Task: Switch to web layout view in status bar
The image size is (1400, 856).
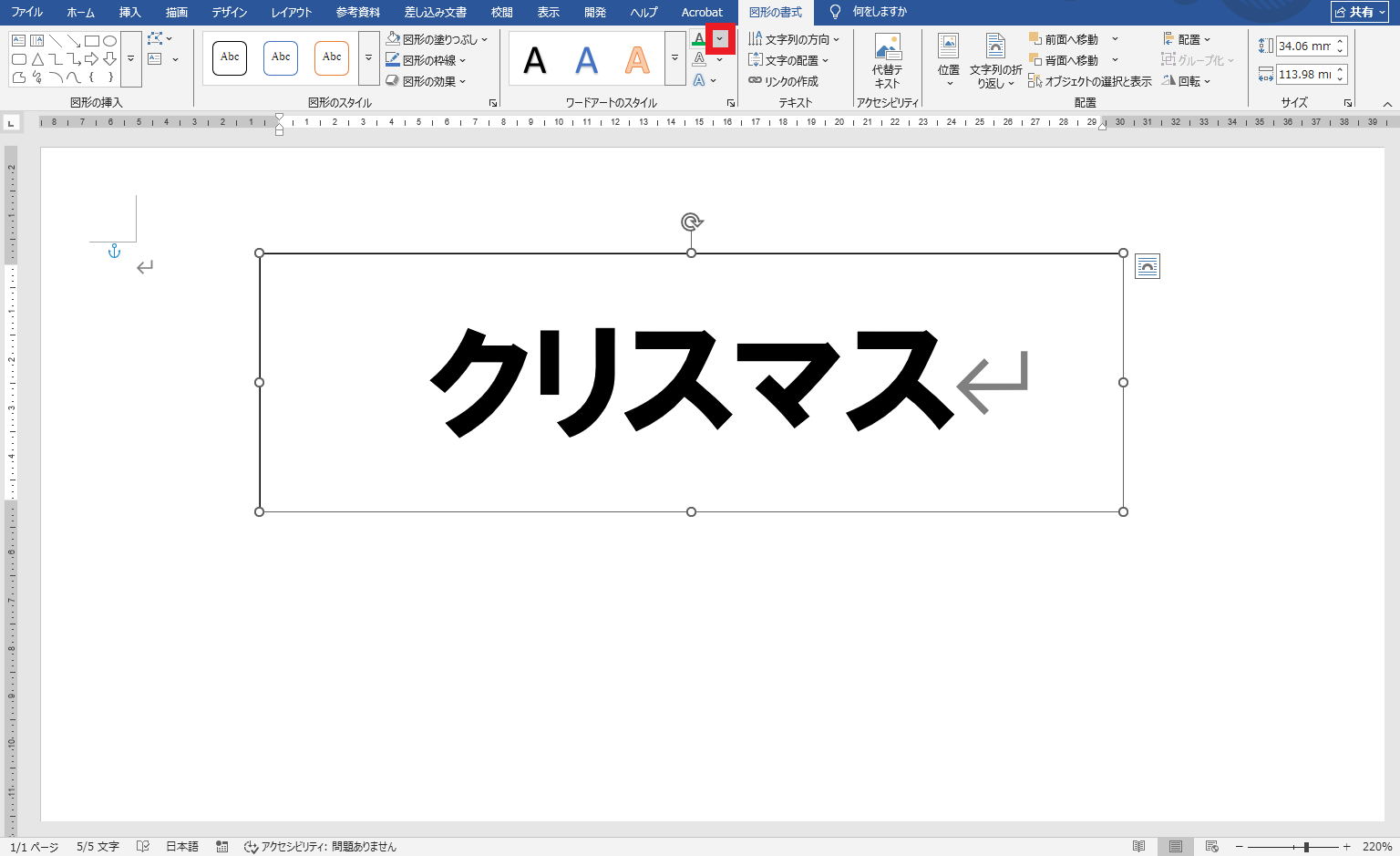Action: (1211, 846)
